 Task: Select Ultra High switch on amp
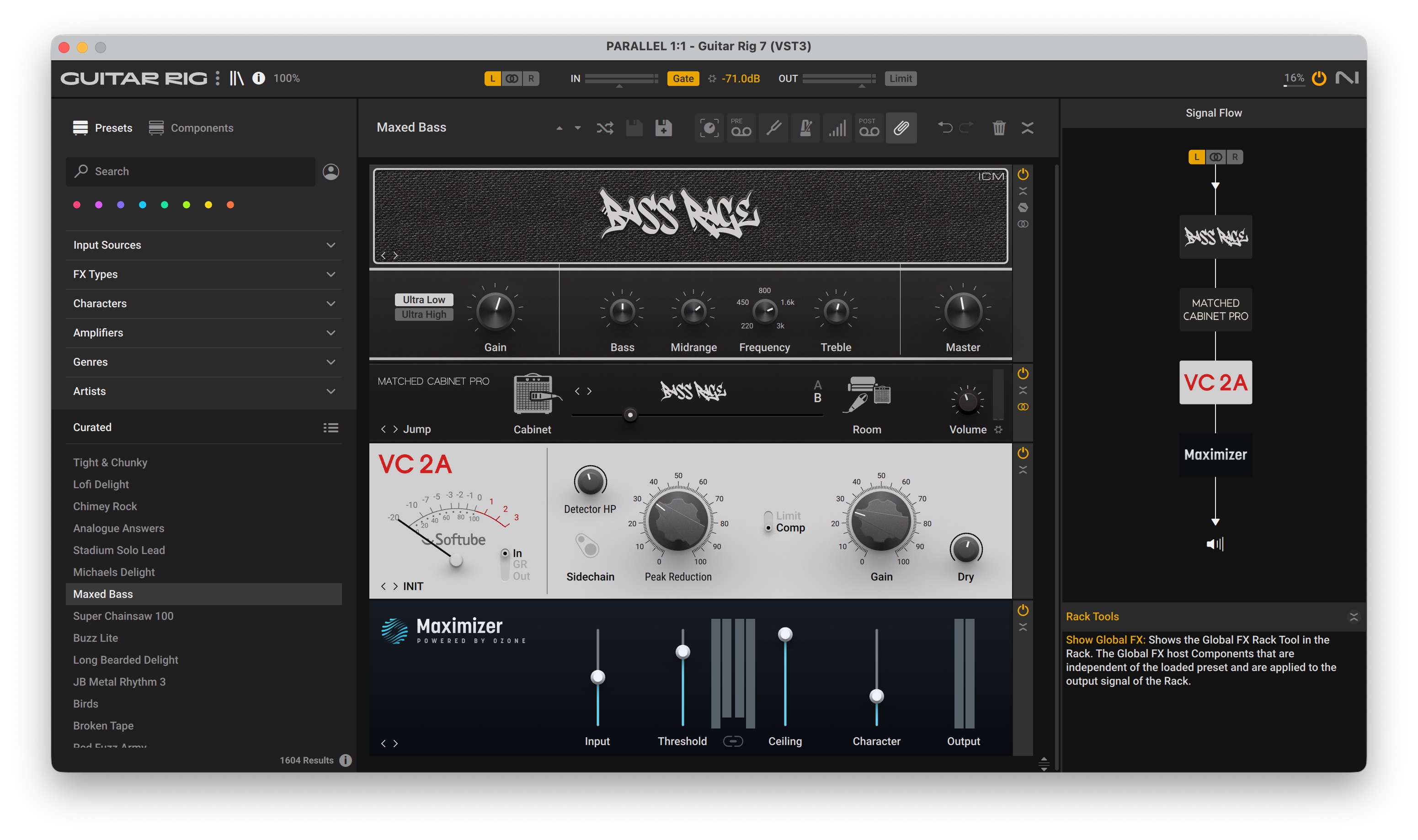424,315
